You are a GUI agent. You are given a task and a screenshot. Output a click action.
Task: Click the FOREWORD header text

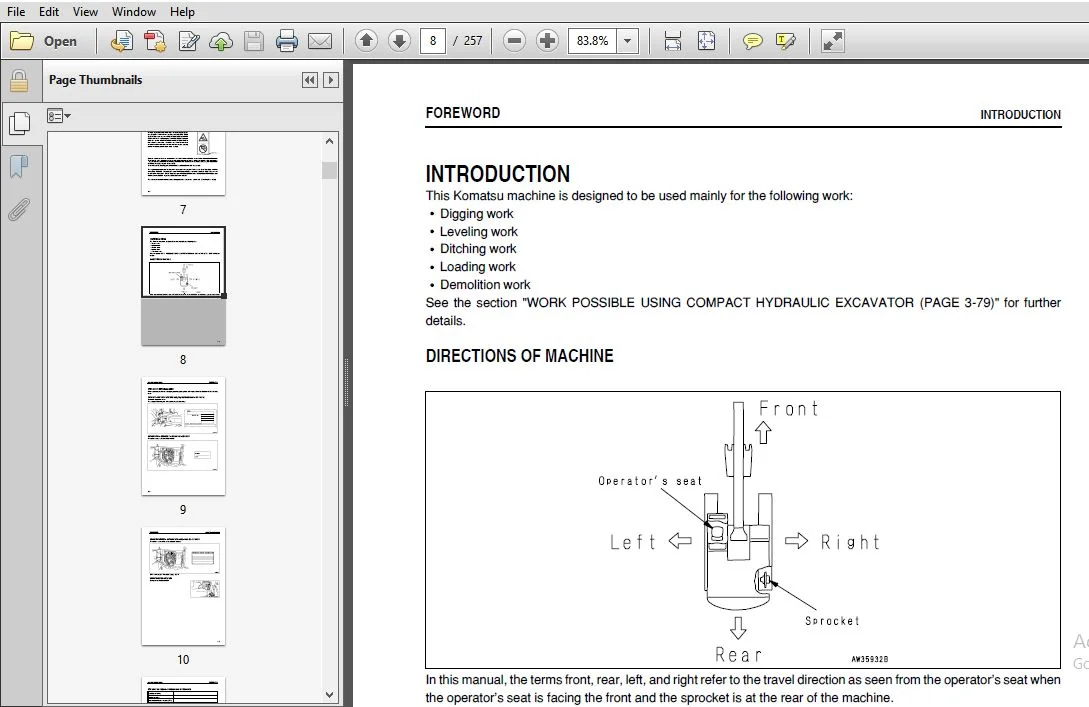[463, 113]
